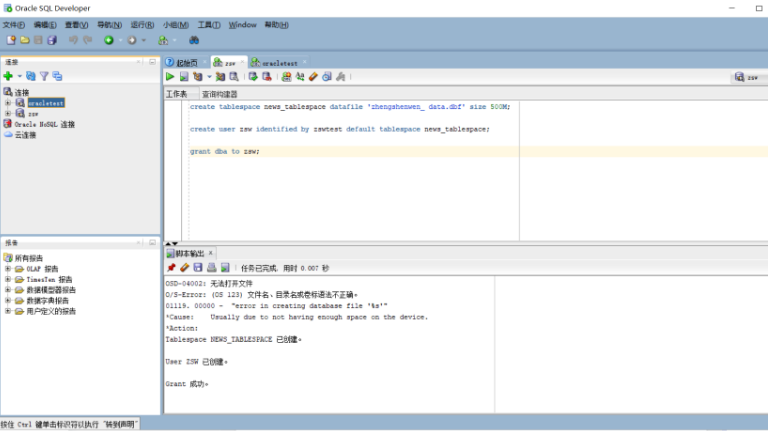Viewport: 768px width, 431px height.
Task: Select the 工作表 tab
Action: pos(176,94)
